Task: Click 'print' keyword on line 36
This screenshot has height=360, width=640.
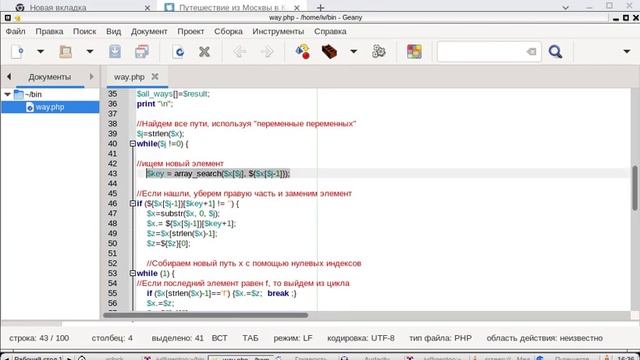Action: [146, 104]
